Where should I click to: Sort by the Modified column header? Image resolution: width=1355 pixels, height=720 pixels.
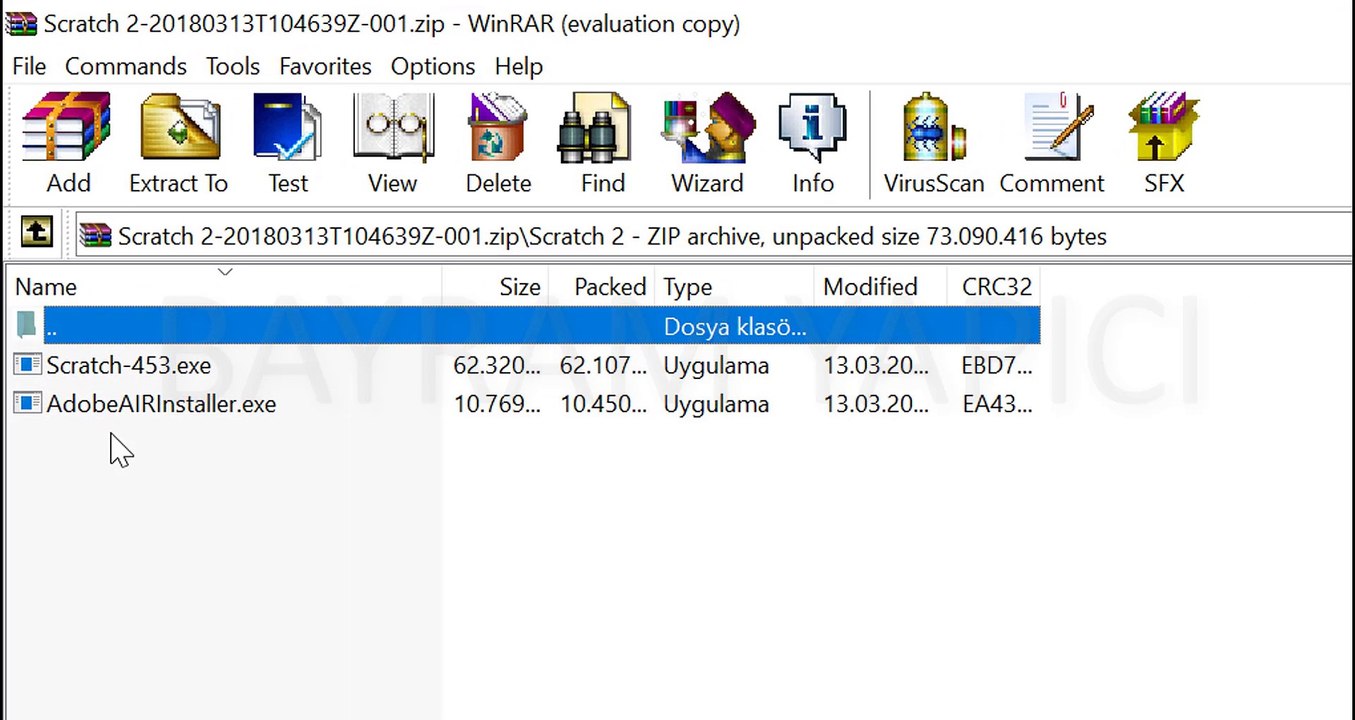(881, 287)
